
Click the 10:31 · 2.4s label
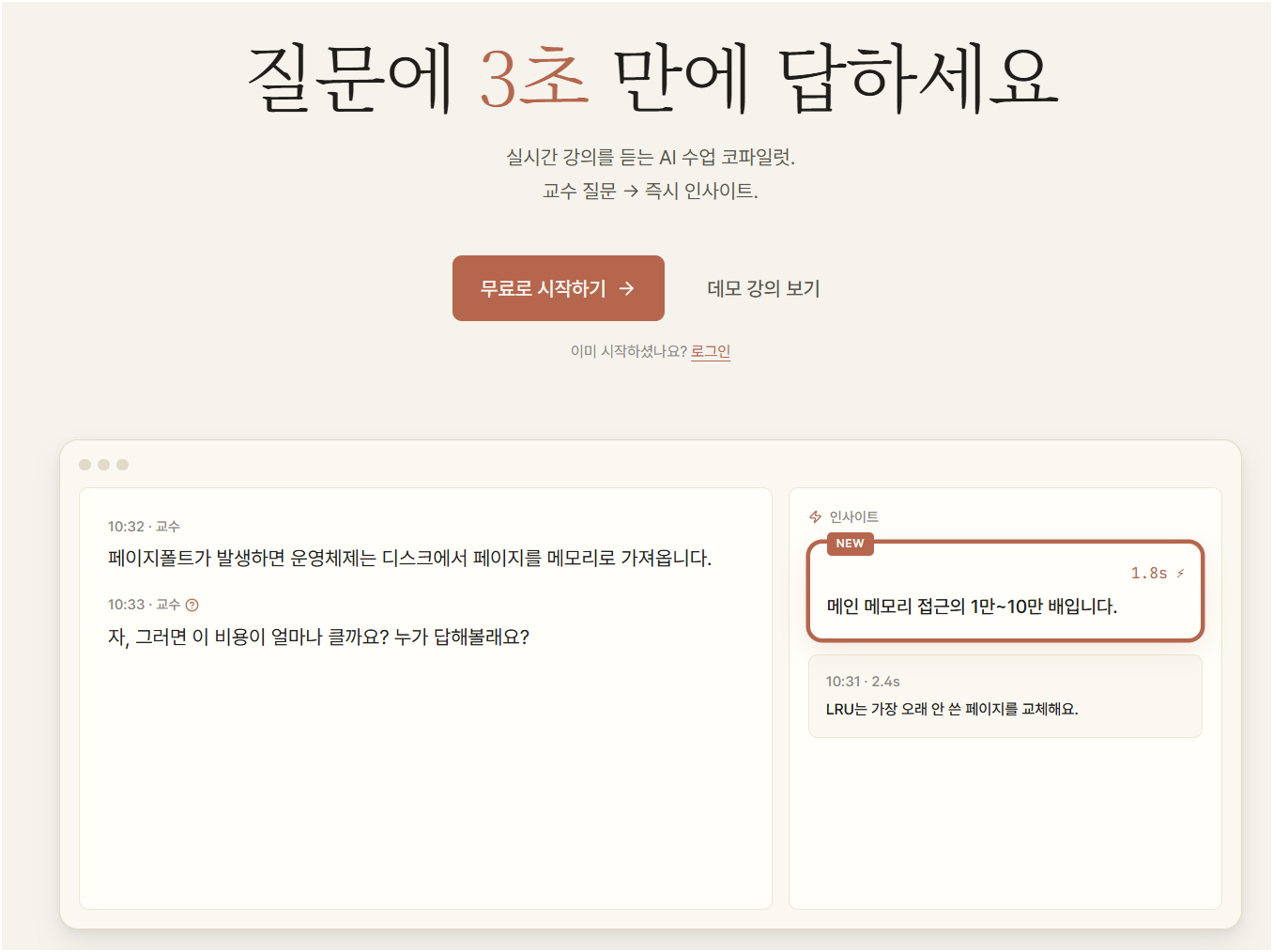pos(863,682)
